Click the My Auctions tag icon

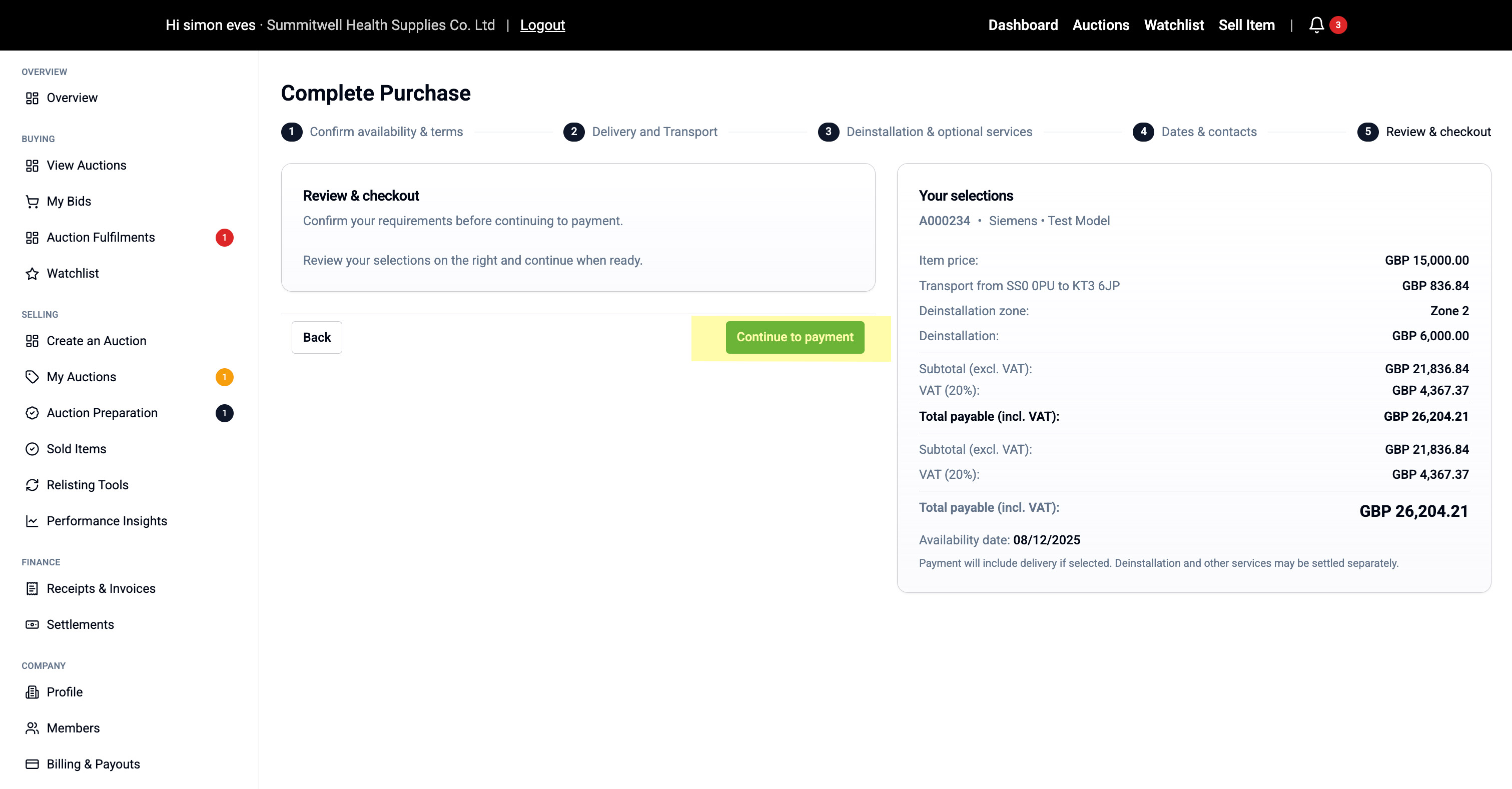tap(33, 377)
